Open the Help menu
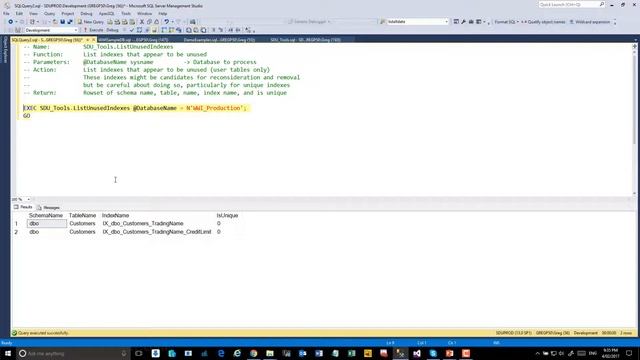This screenshot has height=360, width=640. tap(162, 13)
